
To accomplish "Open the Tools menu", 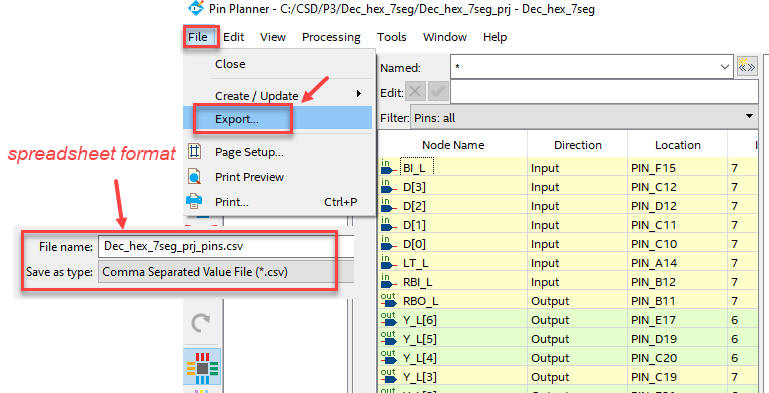I will [x=391, y=37].
